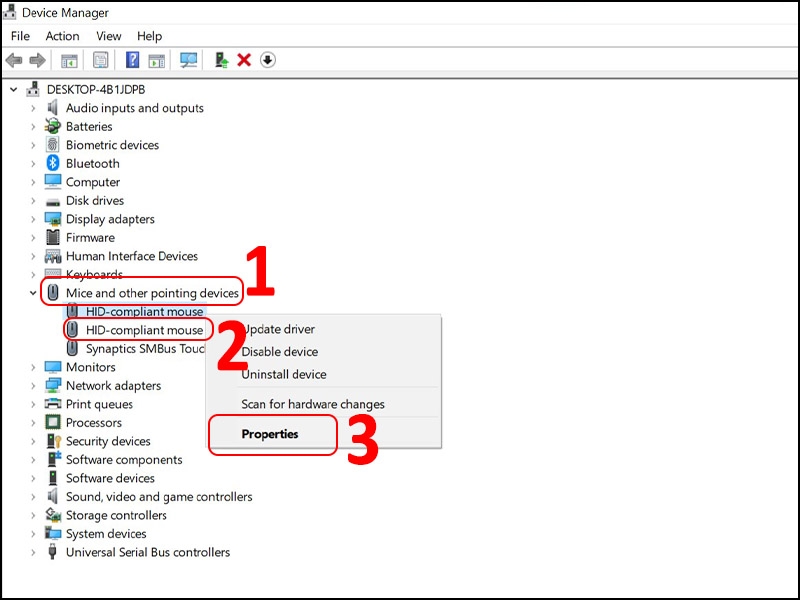The image size is (800, 600).
Task: Expand the Bluetooth device category
Action: coord(33,163)
